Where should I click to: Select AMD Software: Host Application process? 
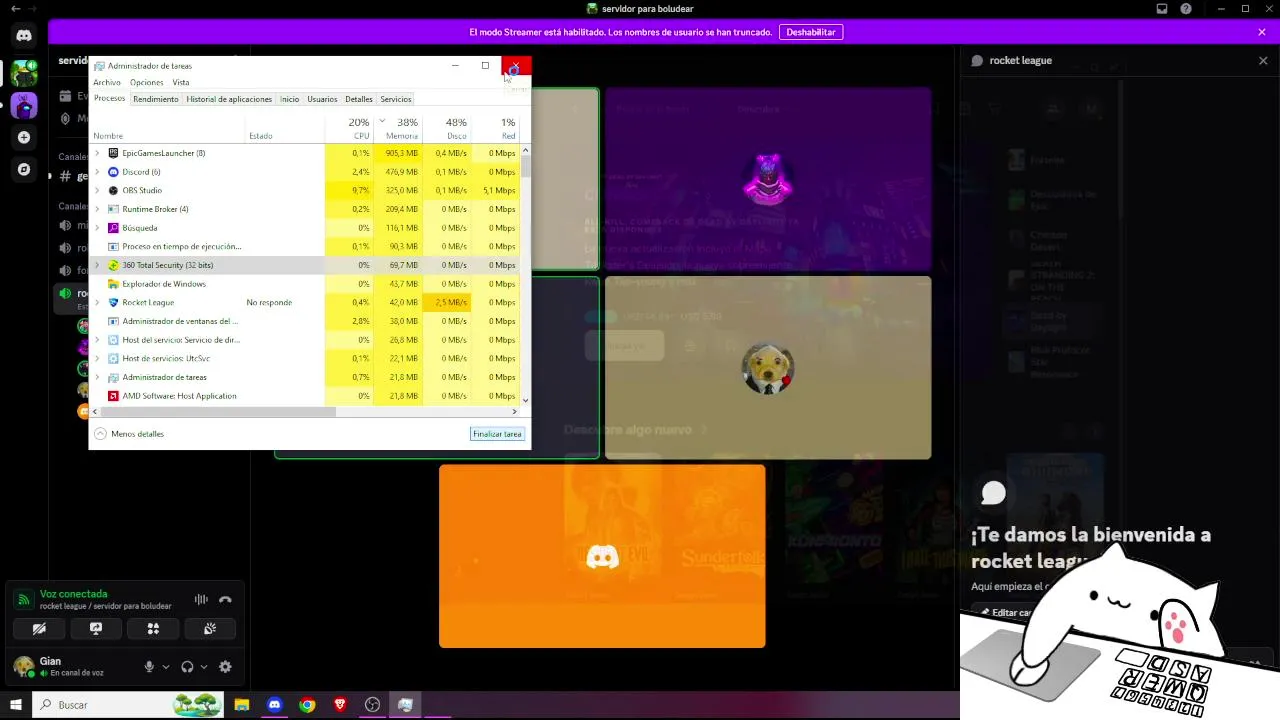(305, 396)
